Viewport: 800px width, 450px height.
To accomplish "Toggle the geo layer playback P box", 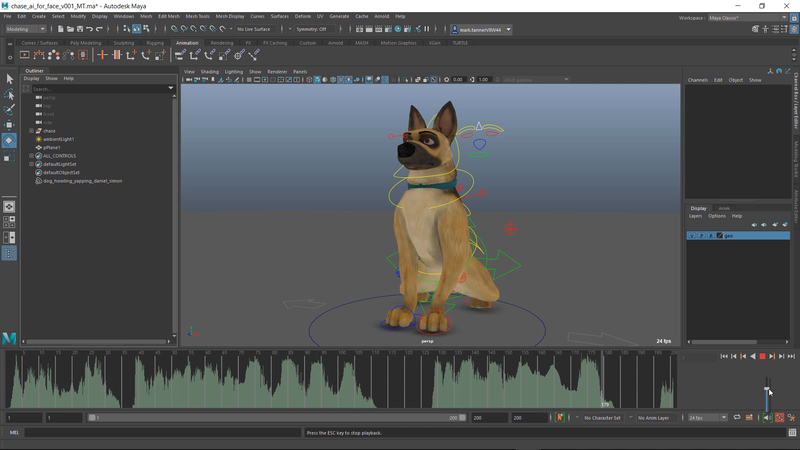I will click(702, 236).
